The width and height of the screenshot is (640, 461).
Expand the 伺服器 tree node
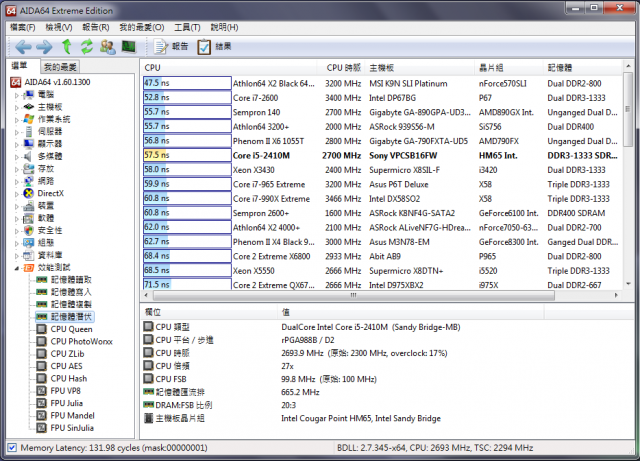pyautogui.click(x=17, y=132)
